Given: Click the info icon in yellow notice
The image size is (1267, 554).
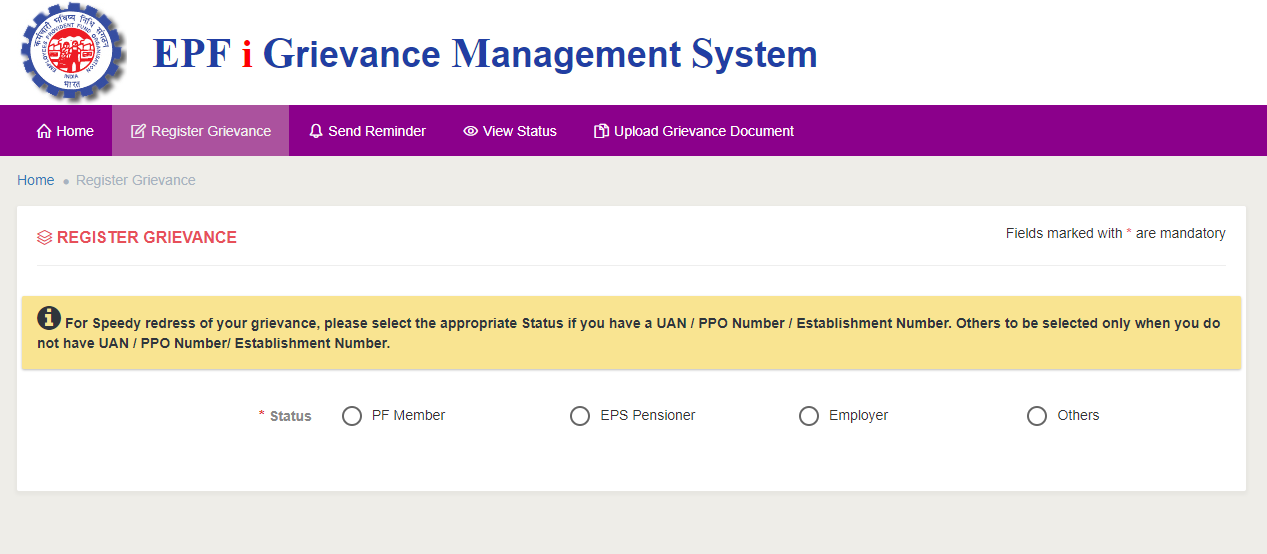Looking at the screenshot, I should [49, 318].
